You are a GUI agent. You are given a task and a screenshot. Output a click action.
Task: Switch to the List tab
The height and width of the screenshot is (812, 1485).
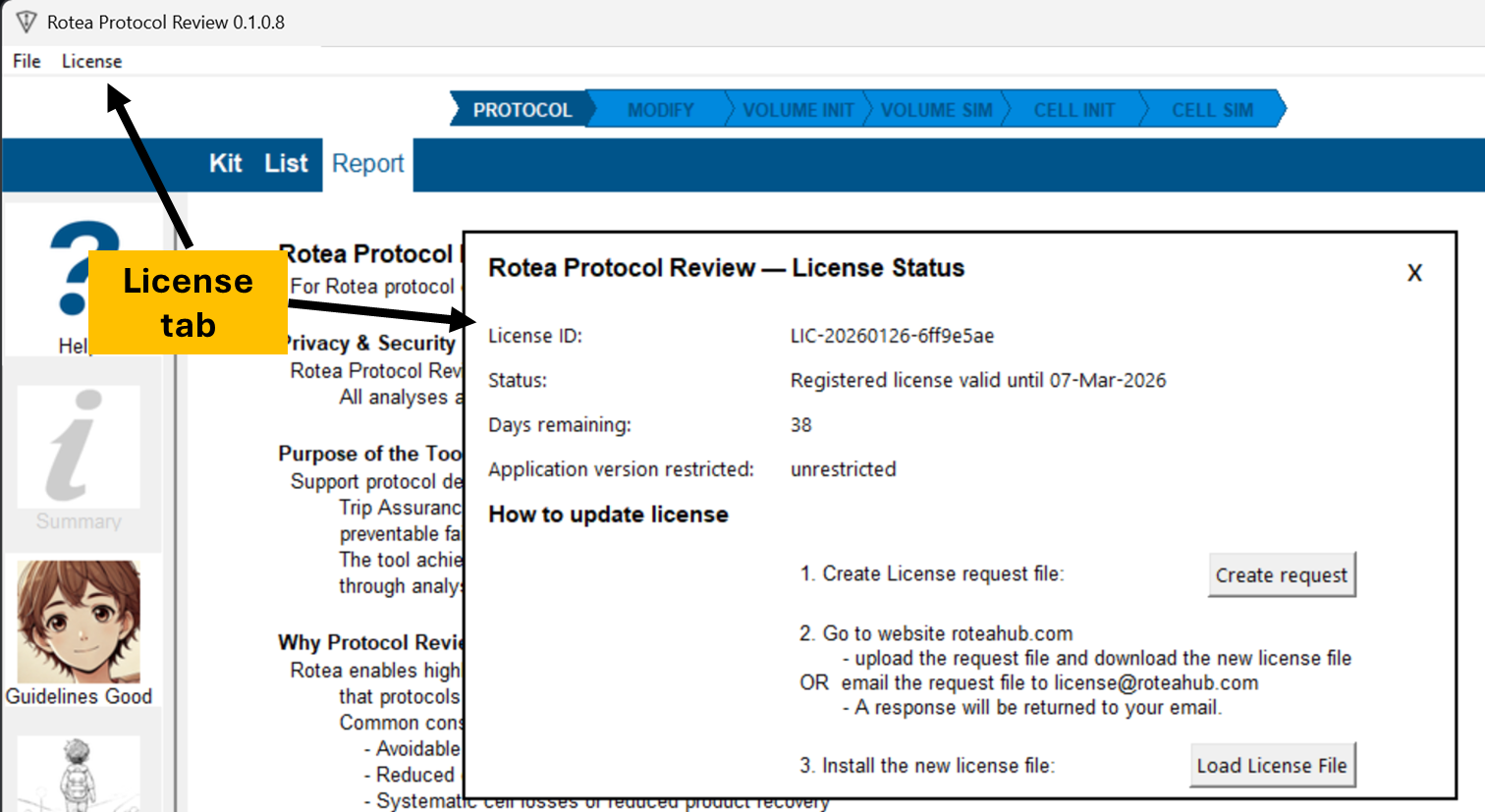(286, 164)
